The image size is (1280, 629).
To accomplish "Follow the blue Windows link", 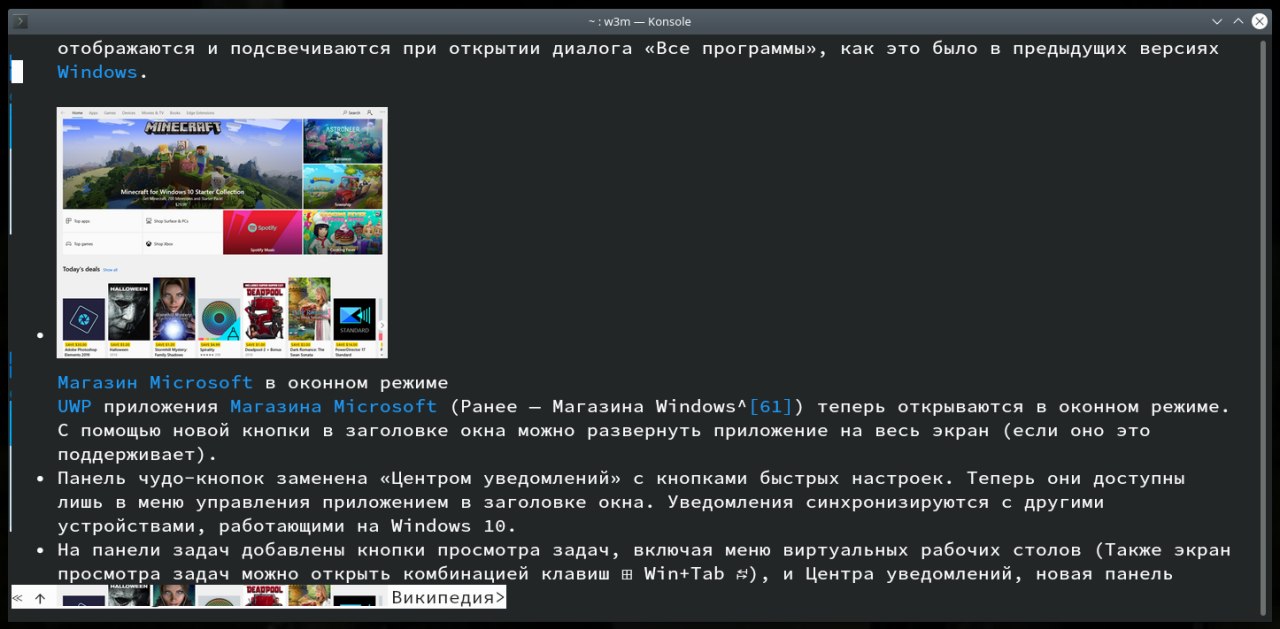I will (x=97, y=72).
